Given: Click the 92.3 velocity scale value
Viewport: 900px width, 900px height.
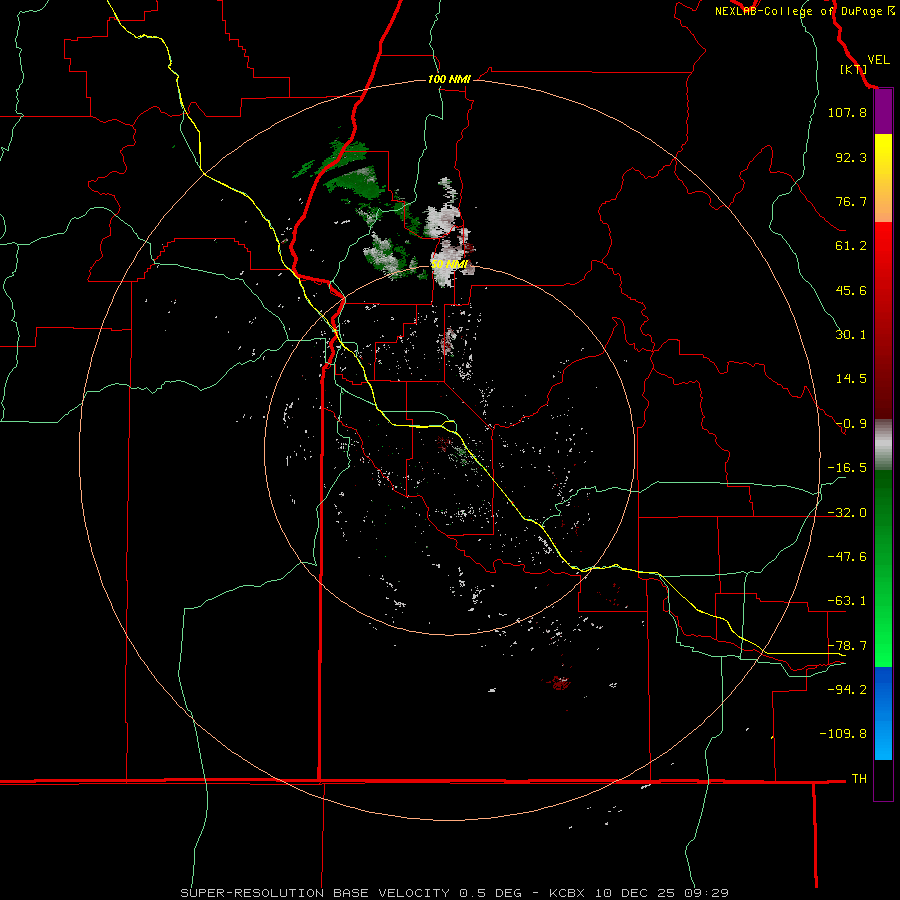Looking at the screenshot, I should [851, 157].
